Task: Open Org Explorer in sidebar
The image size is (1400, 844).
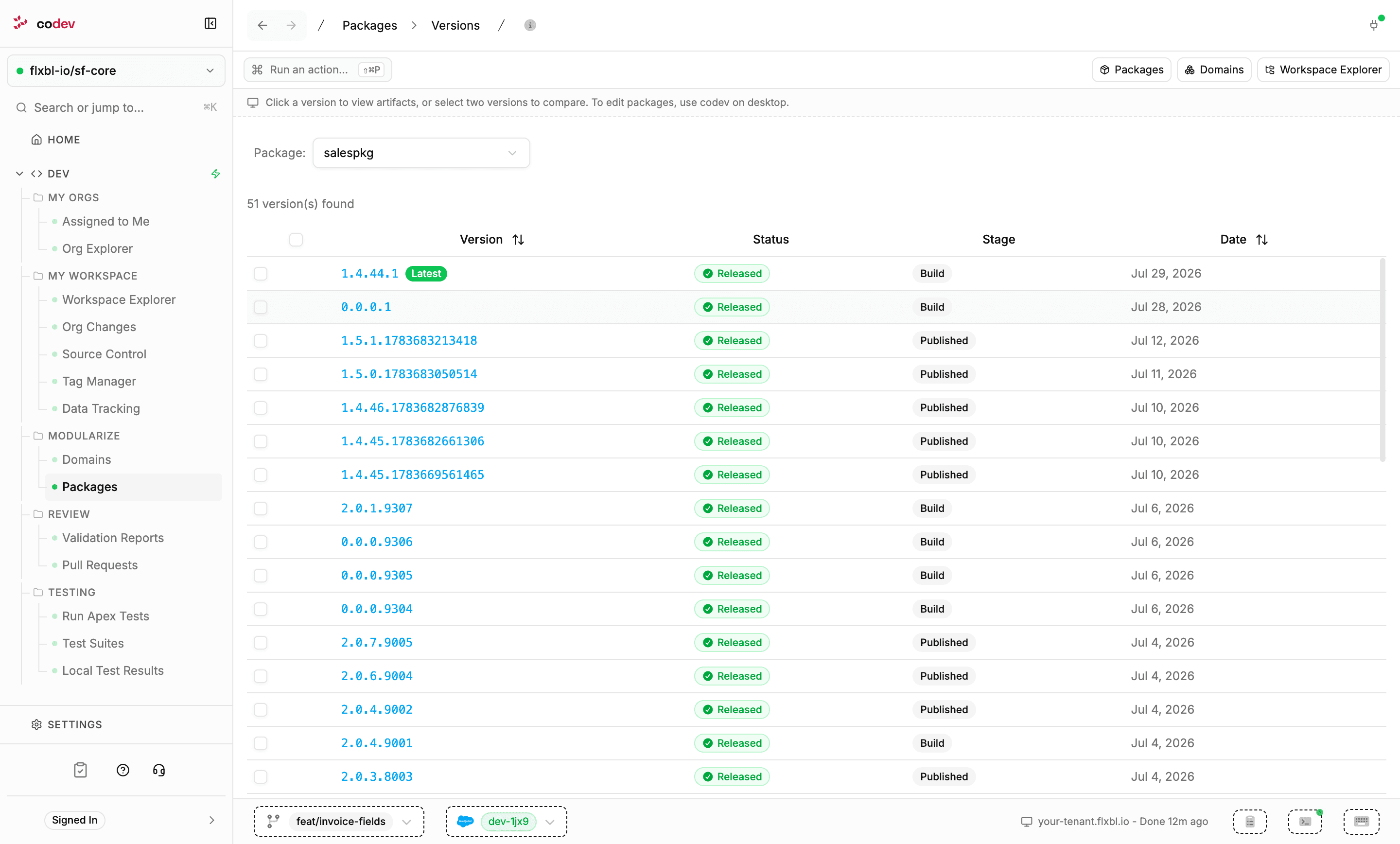Action: click(97, 249)
